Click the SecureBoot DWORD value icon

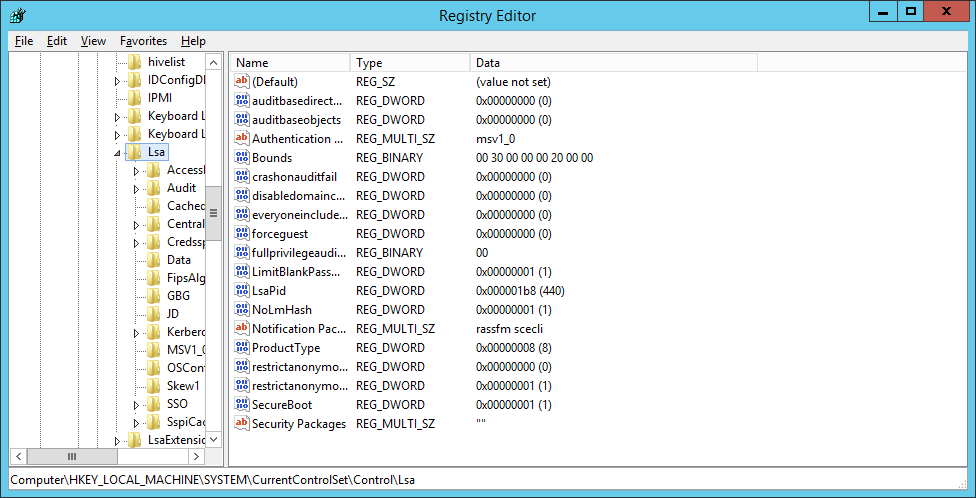241,405
